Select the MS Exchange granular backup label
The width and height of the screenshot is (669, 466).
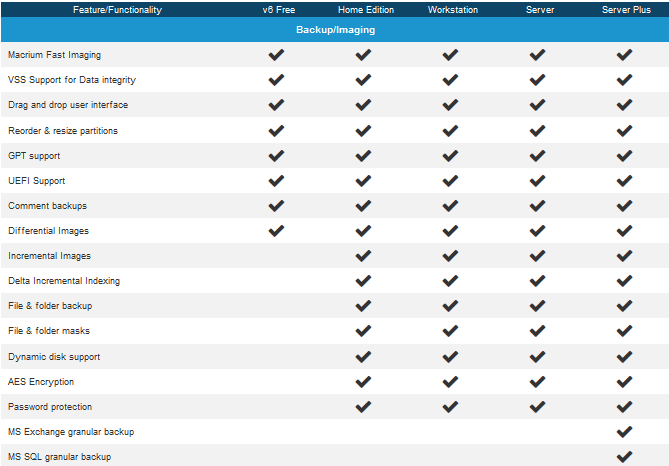tap(71, 432)
